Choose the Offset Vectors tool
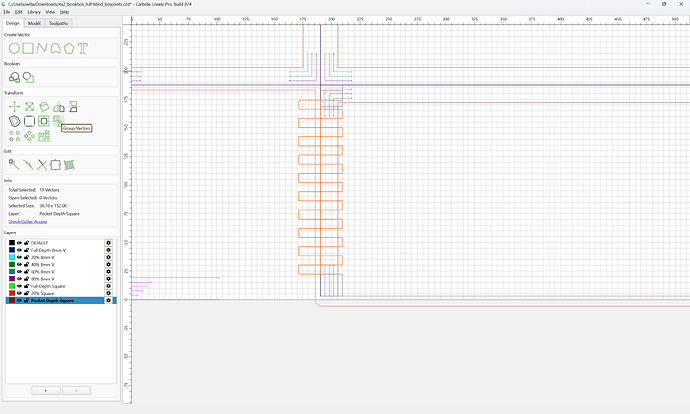 click(15, 121)
